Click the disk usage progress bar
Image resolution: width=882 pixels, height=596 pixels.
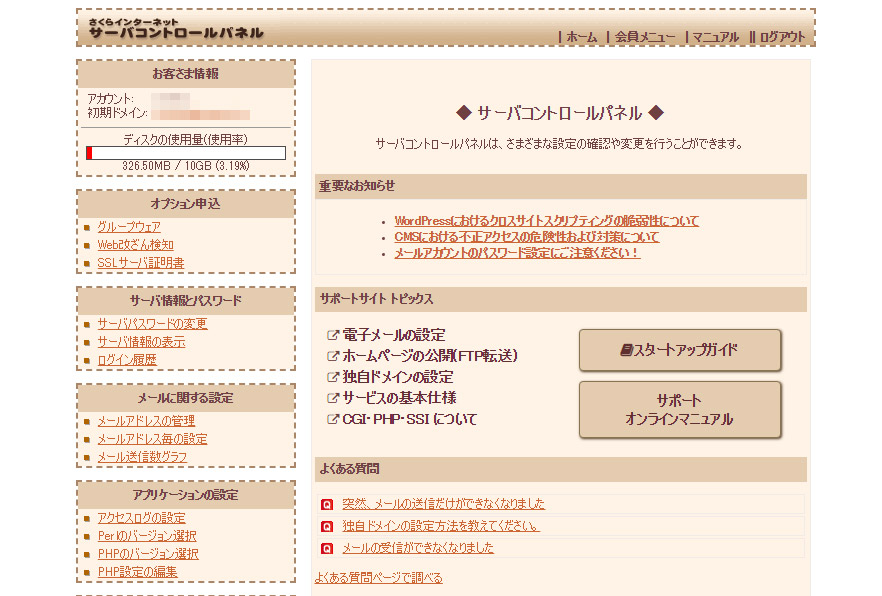186,153
